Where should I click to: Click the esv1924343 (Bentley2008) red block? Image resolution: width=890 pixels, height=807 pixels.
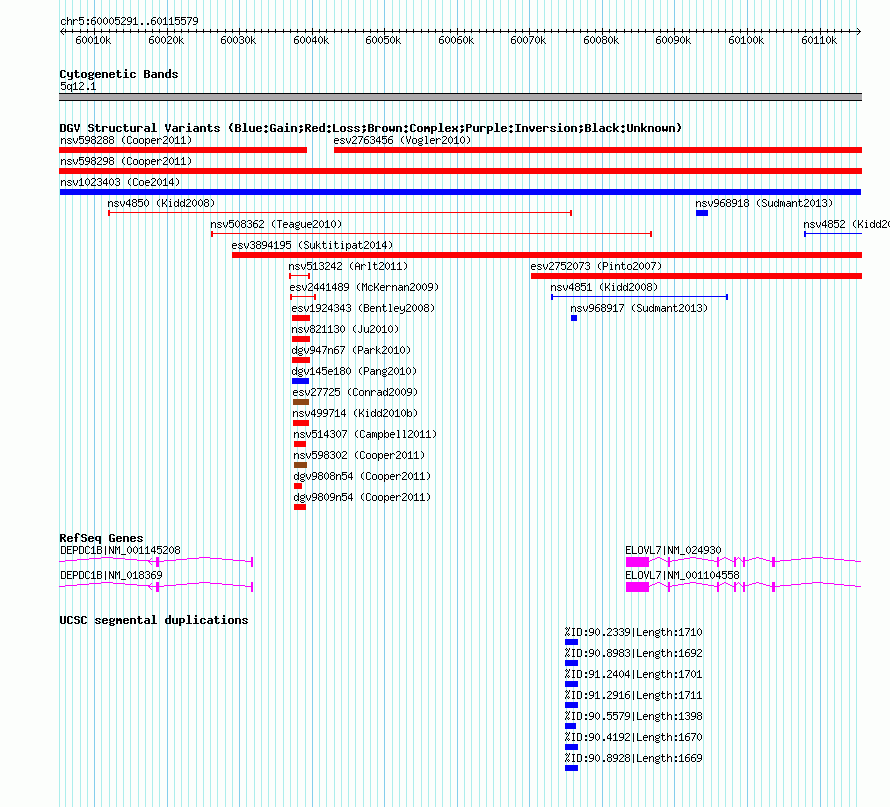301,318
